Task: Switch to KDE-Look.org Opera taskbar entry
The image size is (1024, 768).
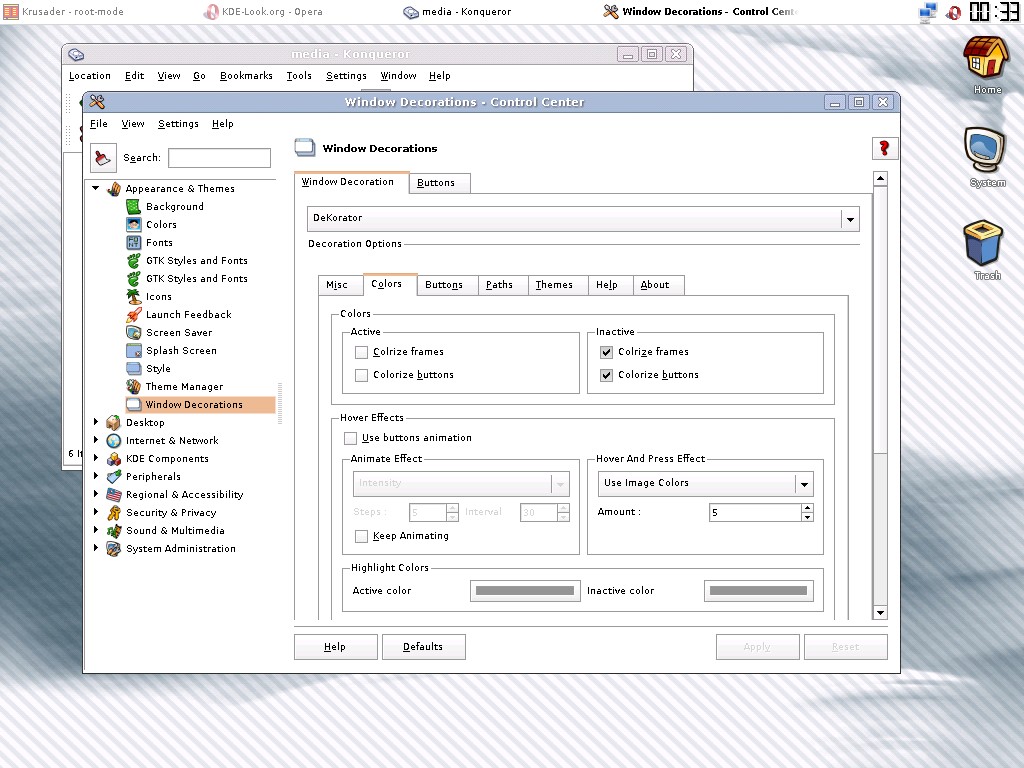Action: point(264,12)
